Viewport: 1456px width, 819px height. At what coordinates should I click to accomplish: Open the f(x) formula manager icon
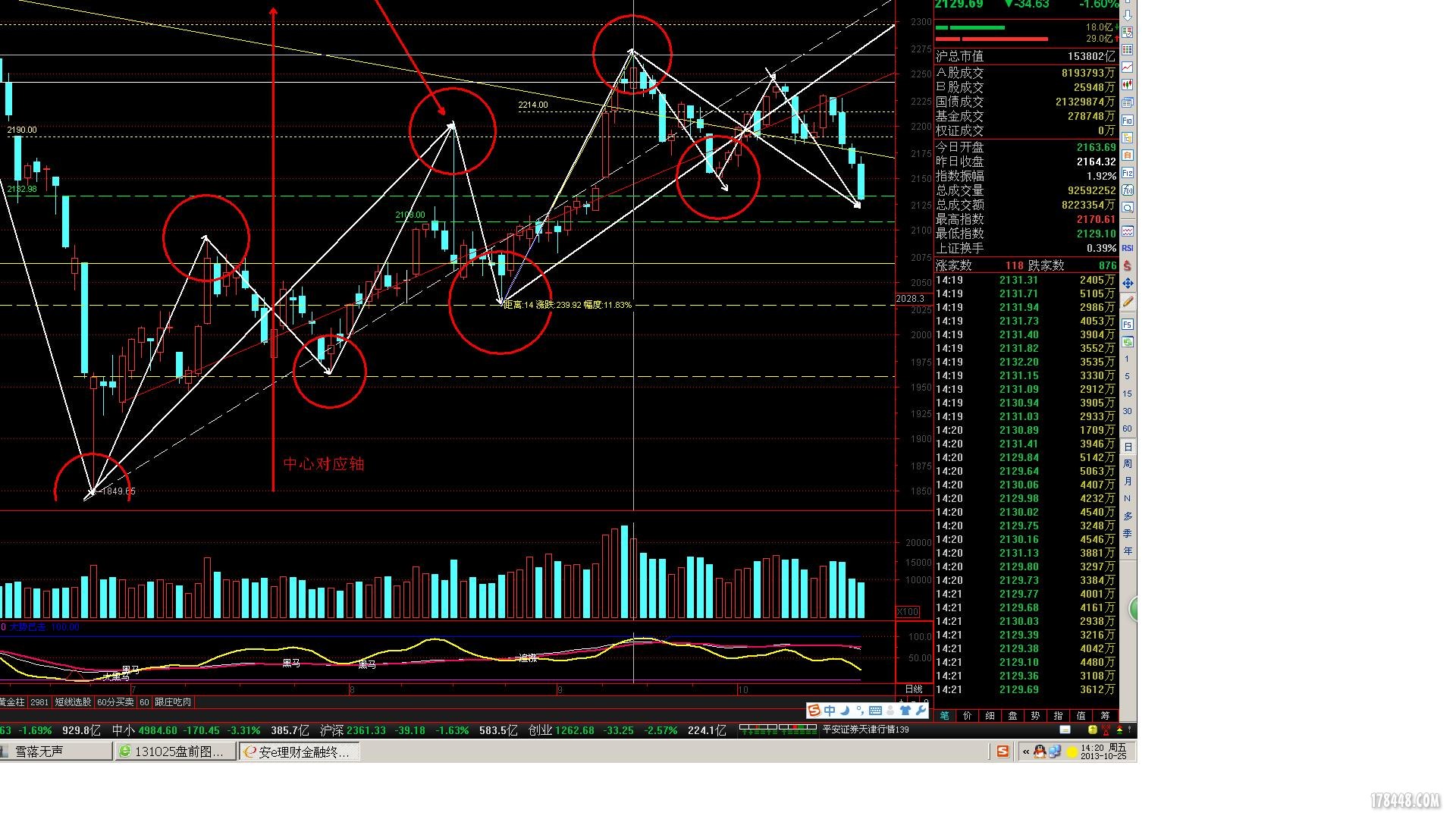1128,190
